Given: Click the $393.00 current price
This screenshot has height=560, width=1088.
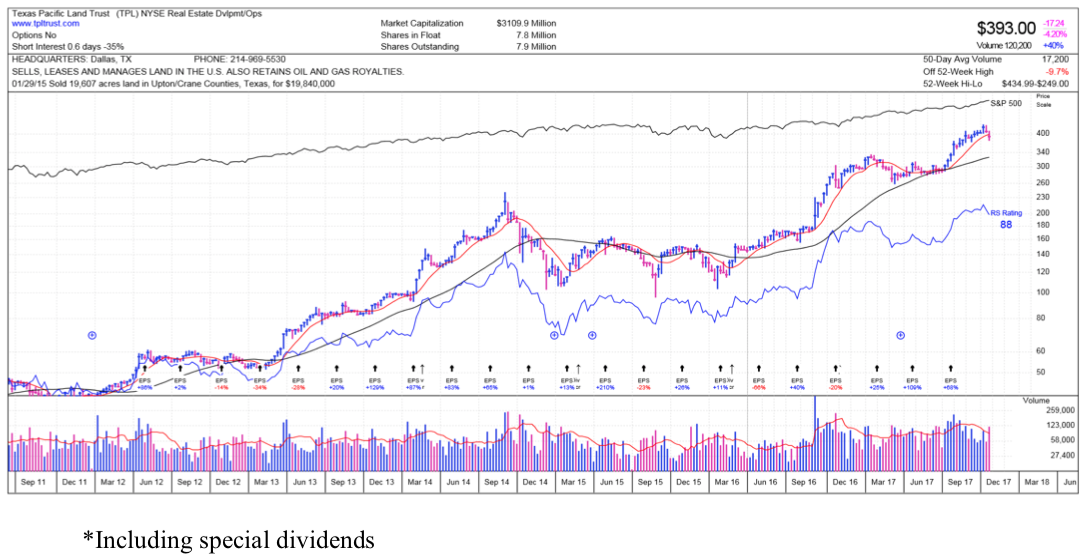Looking at the screenshot, I should 1006,28.
